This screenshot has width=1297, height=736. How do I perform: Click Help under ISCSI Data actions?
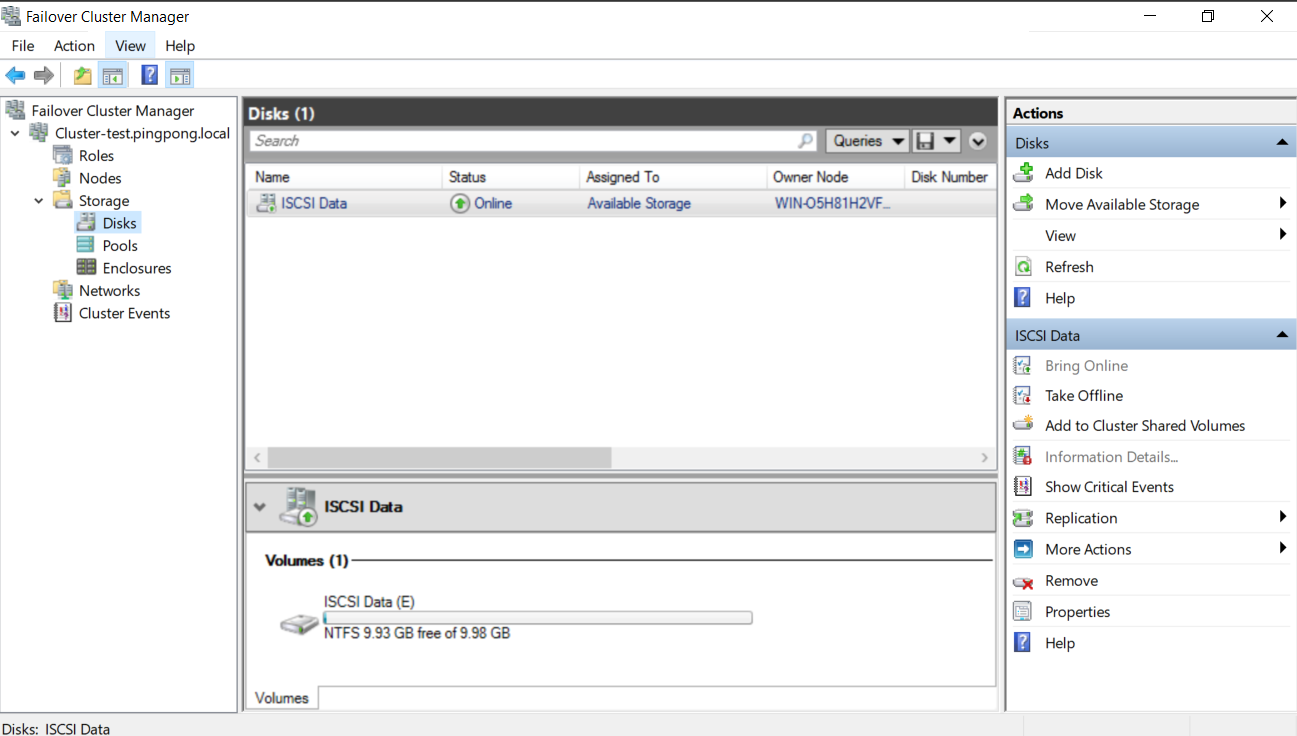point(1060,643)
